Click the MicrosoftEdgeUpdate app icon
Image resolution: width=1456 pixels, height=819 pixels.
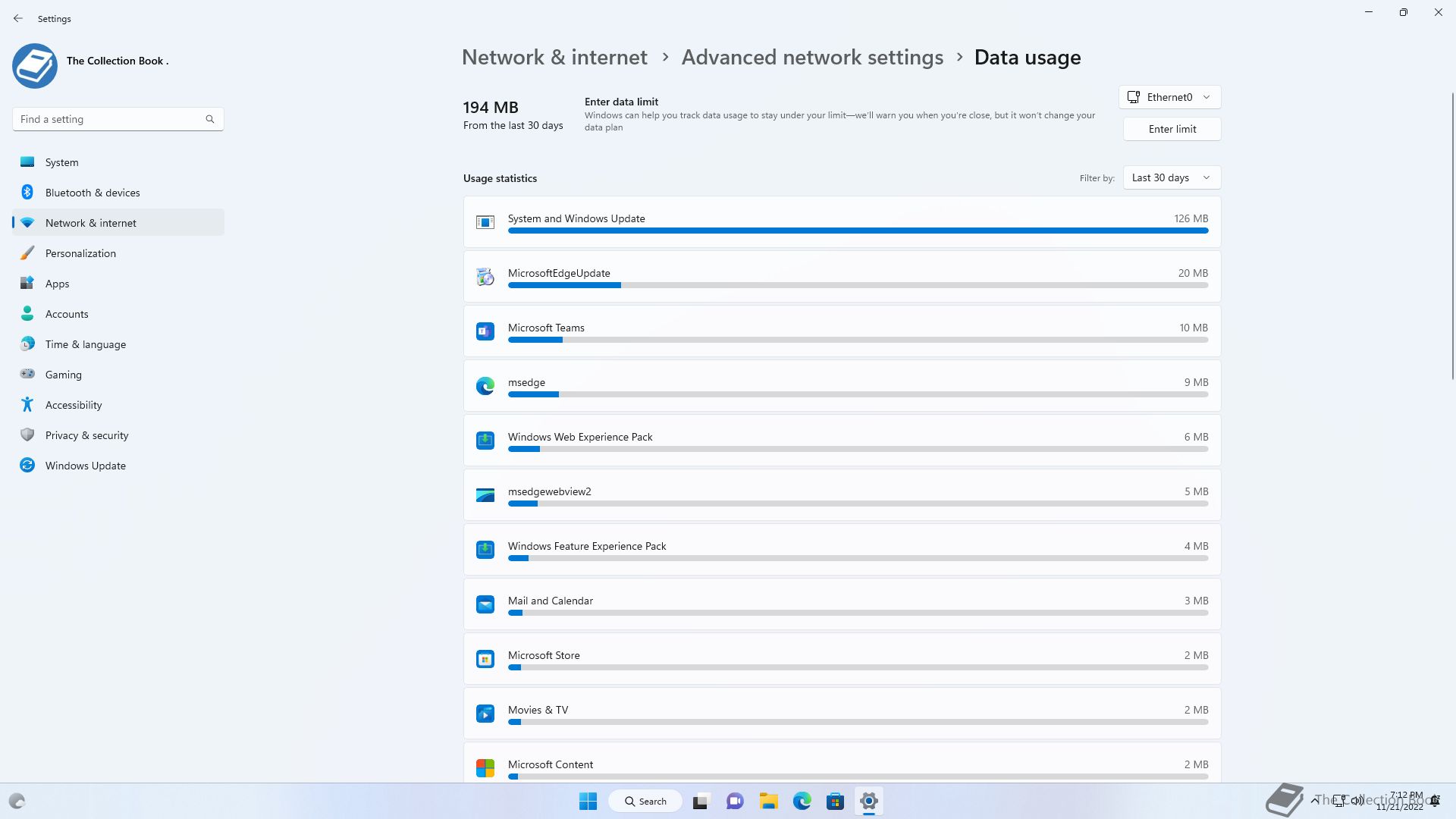pos(485,277)
